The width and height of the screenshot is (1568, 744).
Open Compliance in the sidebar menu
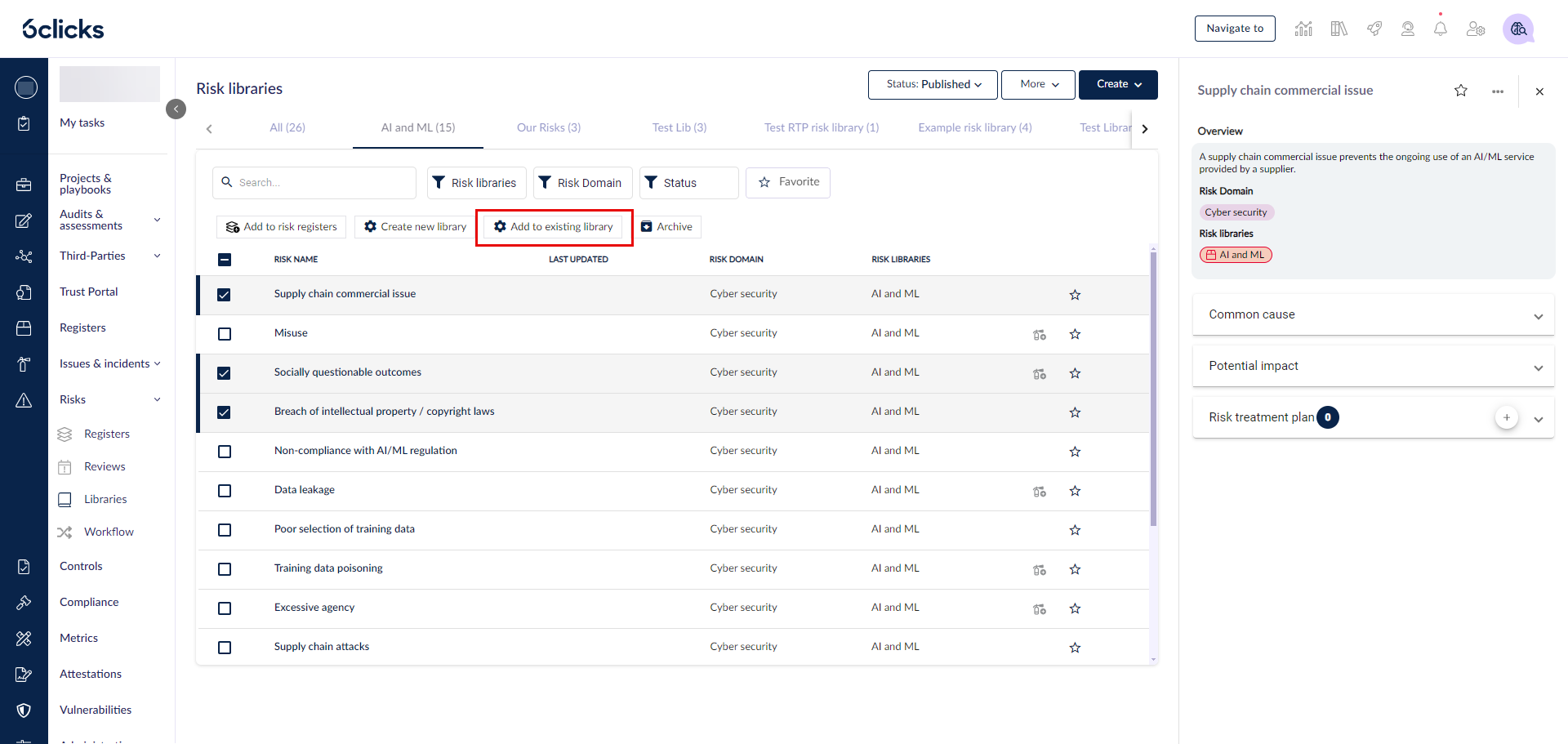tap(89, 602)
